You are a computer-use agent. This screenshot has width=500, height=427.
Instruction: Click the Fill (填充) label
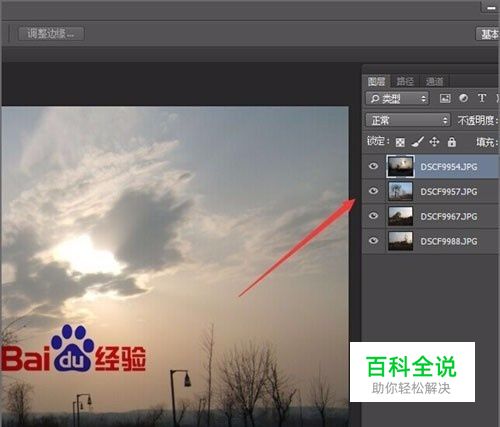point(487,142)
